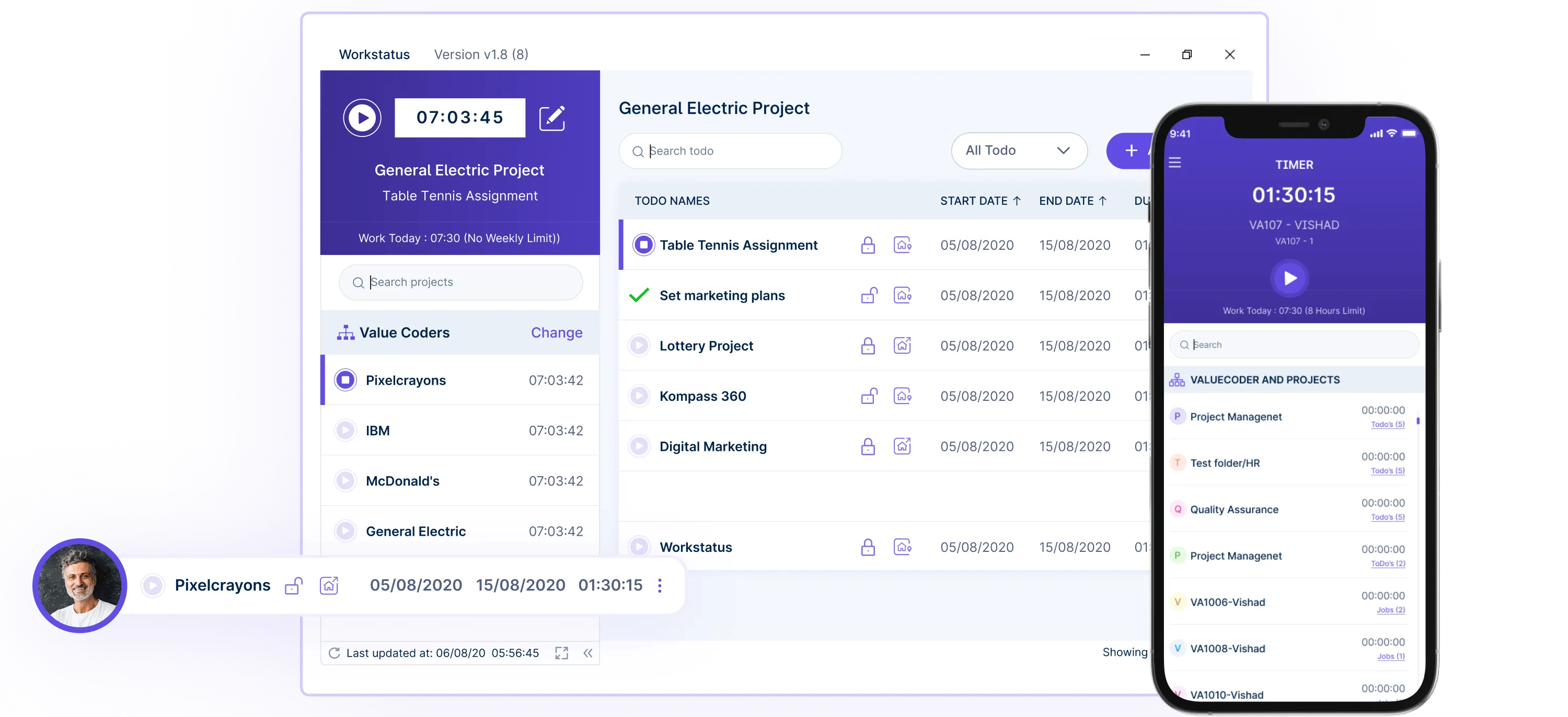Stop the Table Tennis Assignment todo
This screenshot has height=717, width=1568.
(643, 245)
